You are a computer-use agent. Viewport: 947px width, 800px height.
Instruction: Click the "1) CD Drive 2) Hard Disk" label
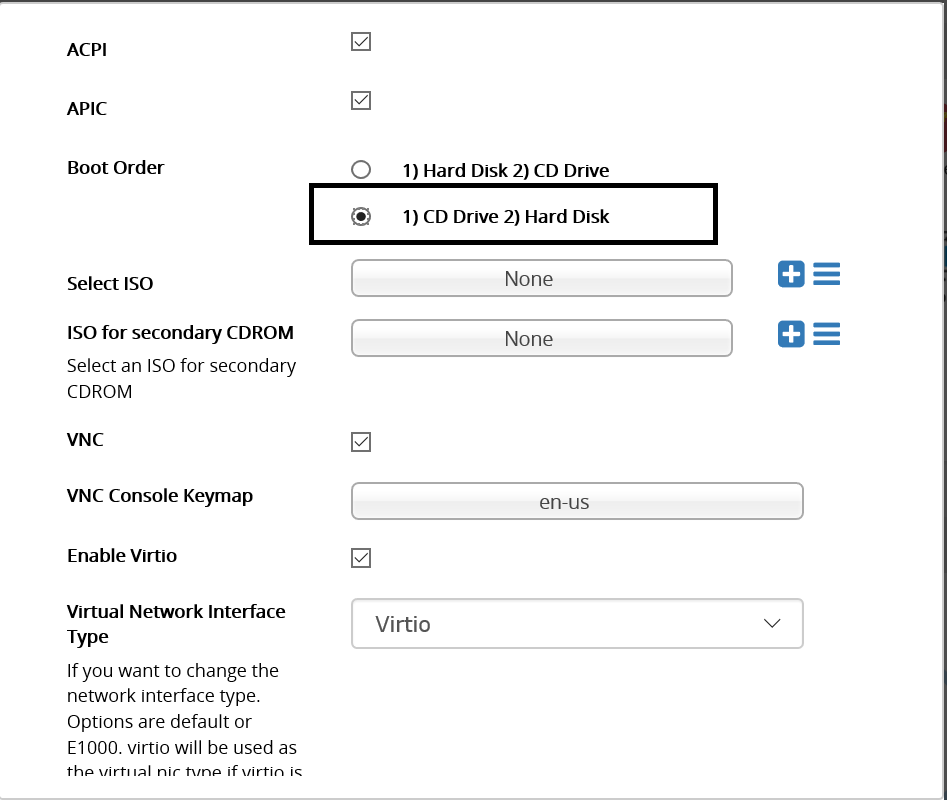tap(506, 217)
